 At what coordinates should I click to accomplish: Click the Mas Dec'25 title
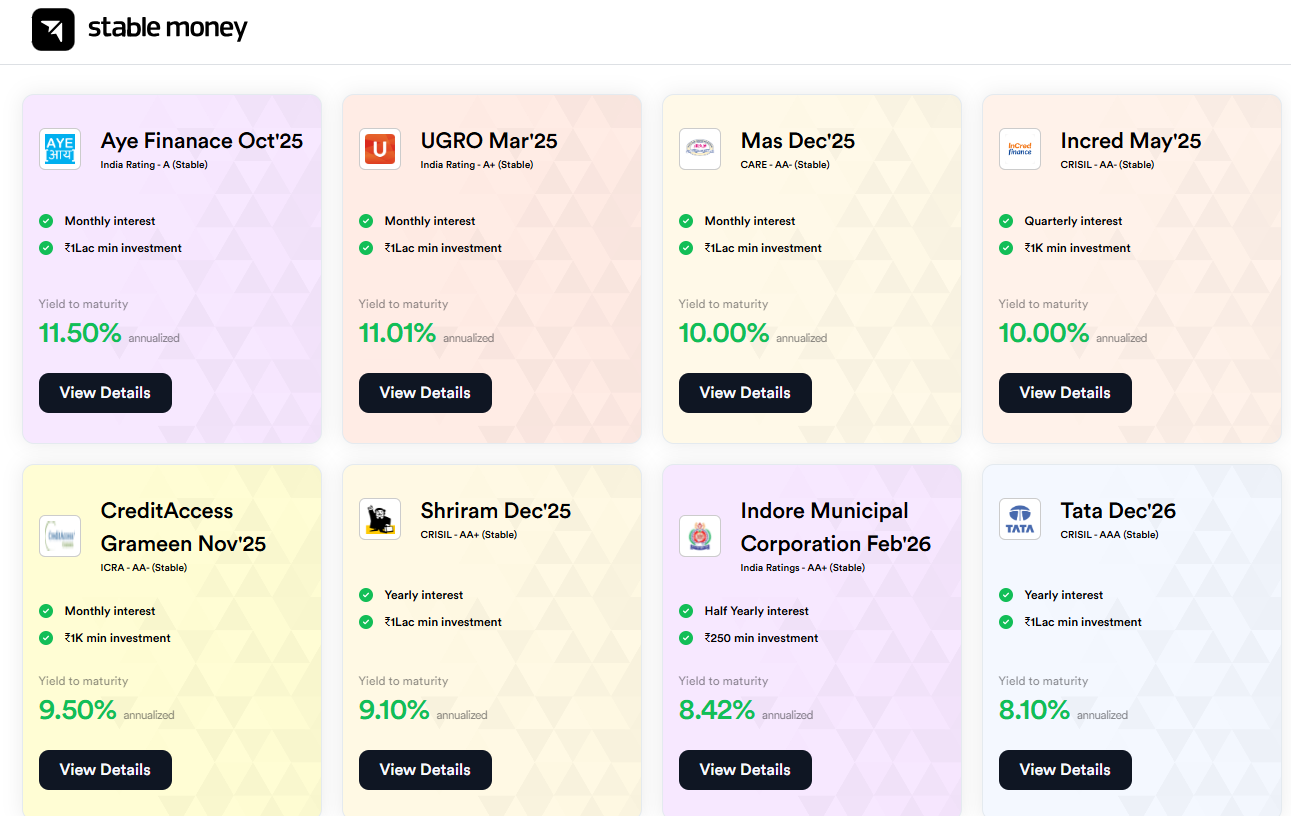tap(798, 141)
